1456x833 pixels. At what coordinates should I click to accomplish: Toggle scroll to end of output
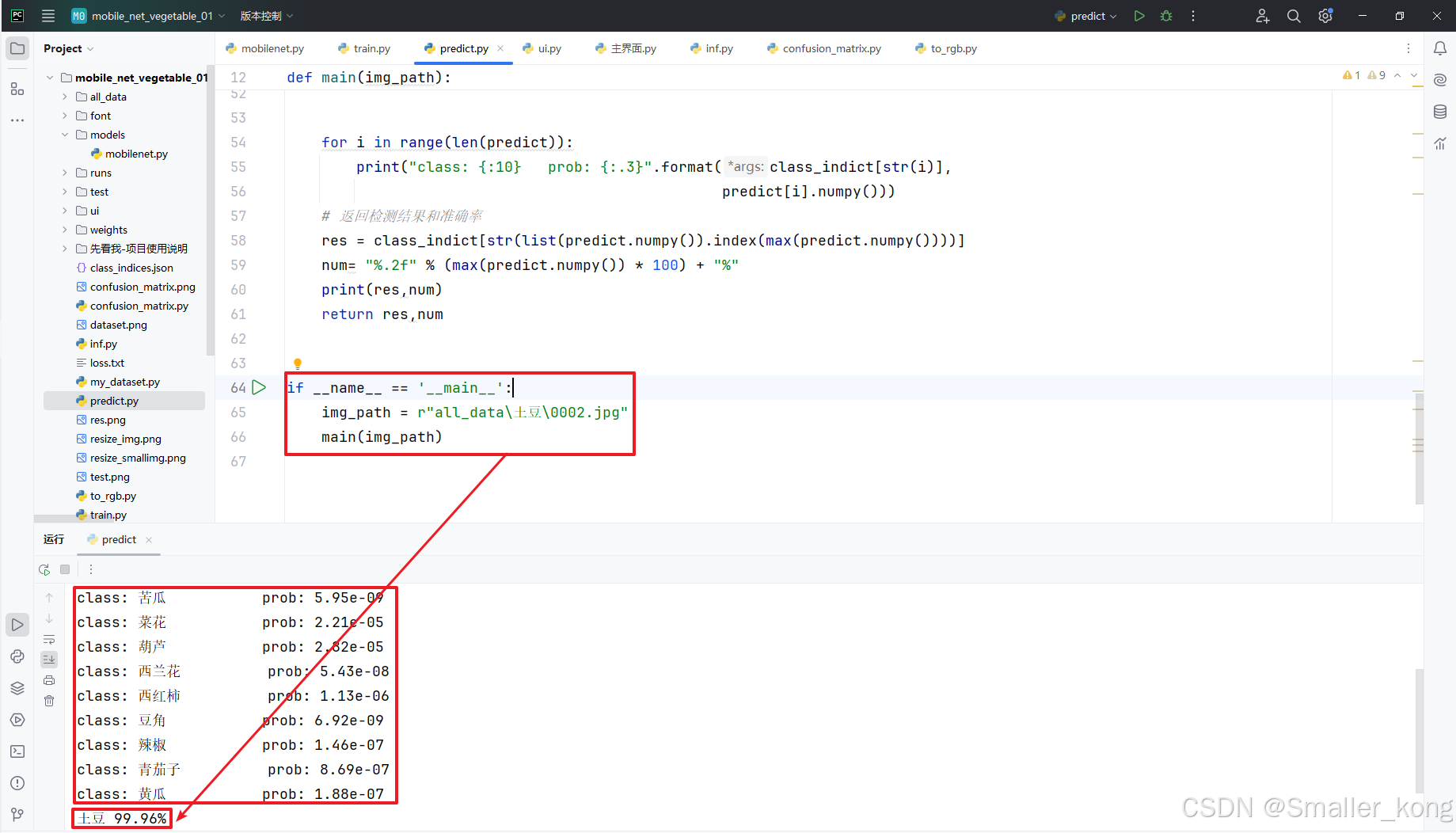tap(49, 659)
